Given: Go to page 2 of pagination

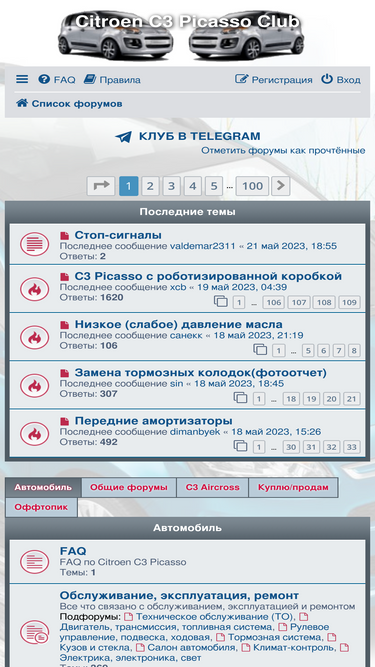Looking at the screenshot, I should click(150, 186).
